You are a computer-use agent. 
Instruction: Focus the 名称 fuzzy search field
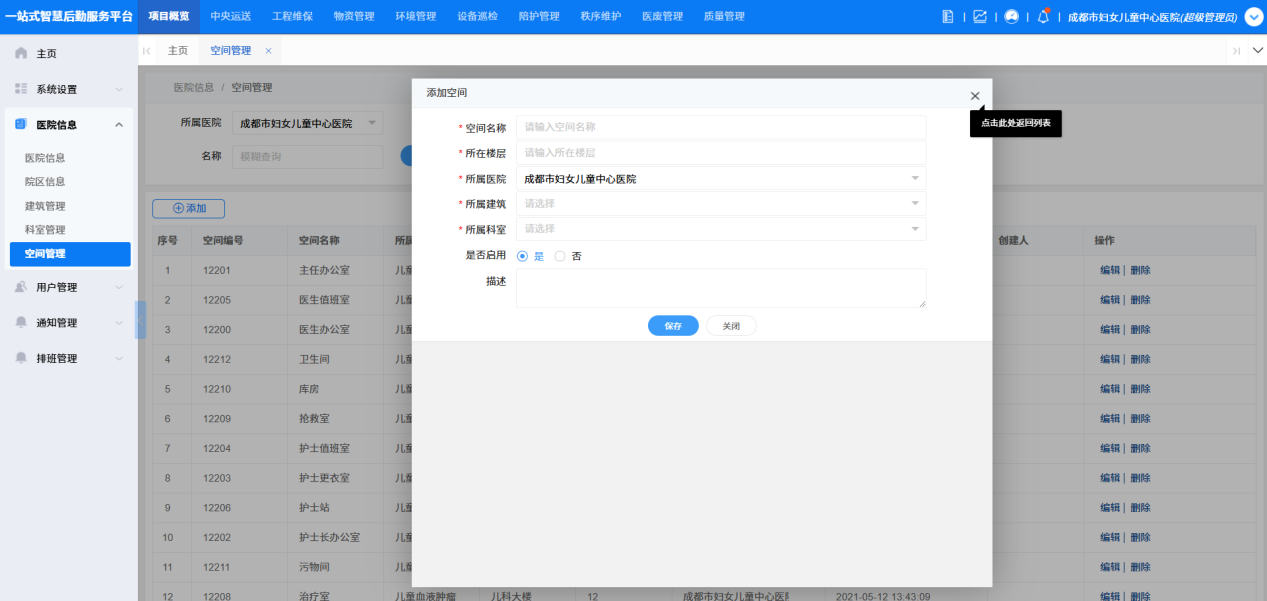coord(308,156)
